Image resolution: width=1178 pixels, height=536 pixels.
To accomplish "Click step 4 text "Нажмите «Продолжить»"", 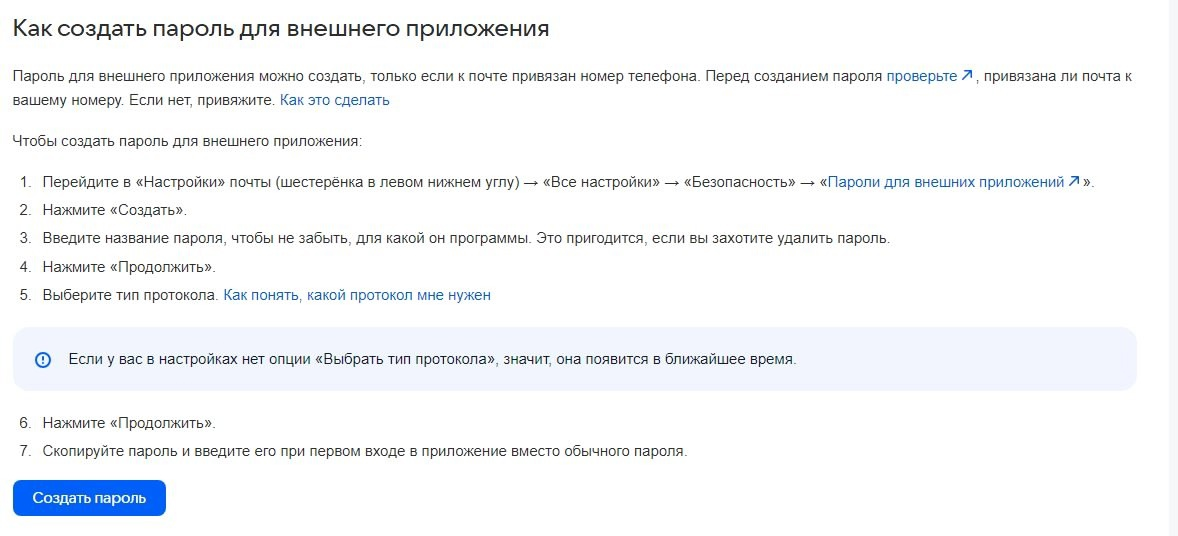I will pyautogui.click(x=129, y=267).
